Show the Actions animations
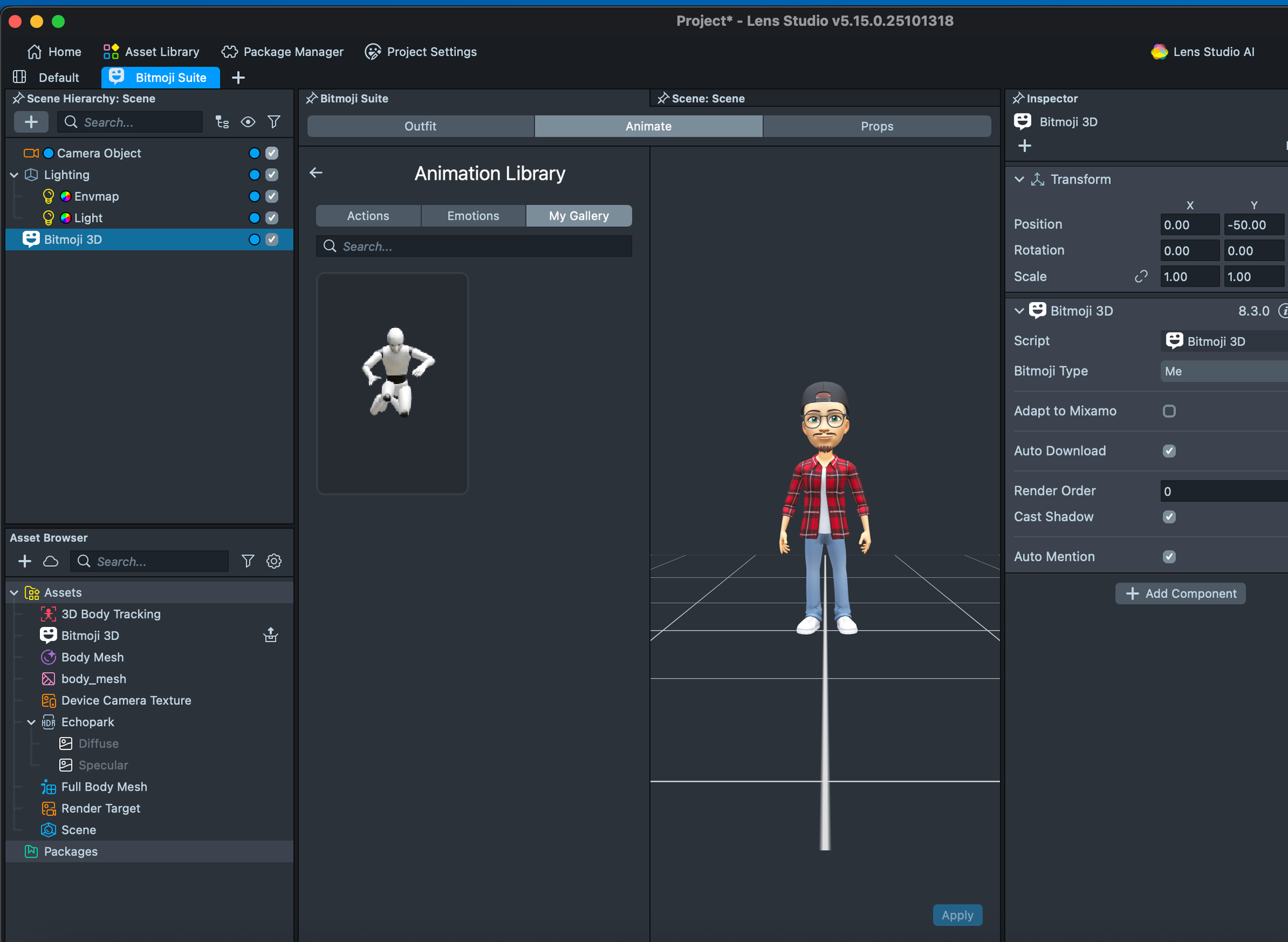Viewport: 1288px width, 942px height. pos(368,216)
